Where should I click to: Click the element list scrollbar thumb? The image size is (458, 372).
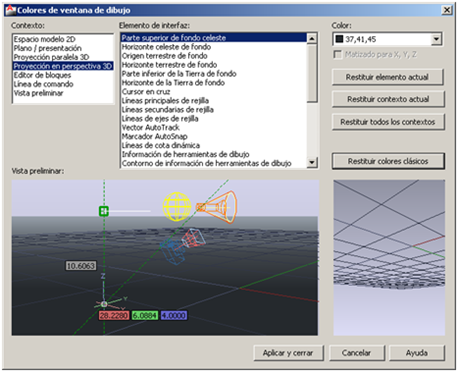312,73
